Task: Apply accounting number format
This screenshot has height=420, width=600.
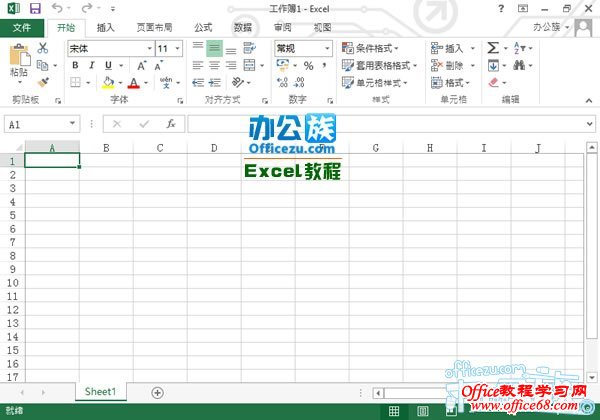Action: coord(283,65)
